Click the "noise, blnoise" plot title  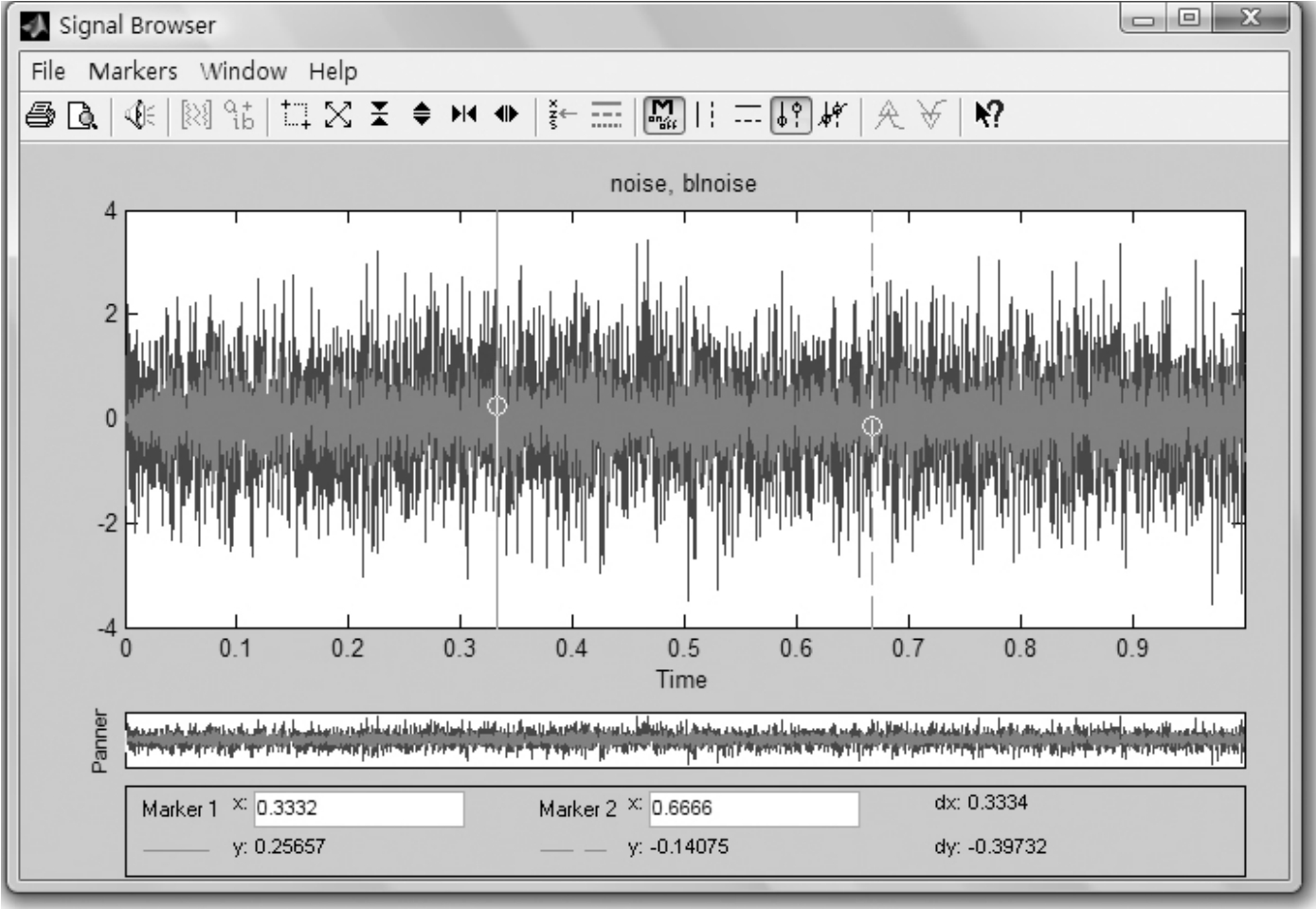coord(683,183)
